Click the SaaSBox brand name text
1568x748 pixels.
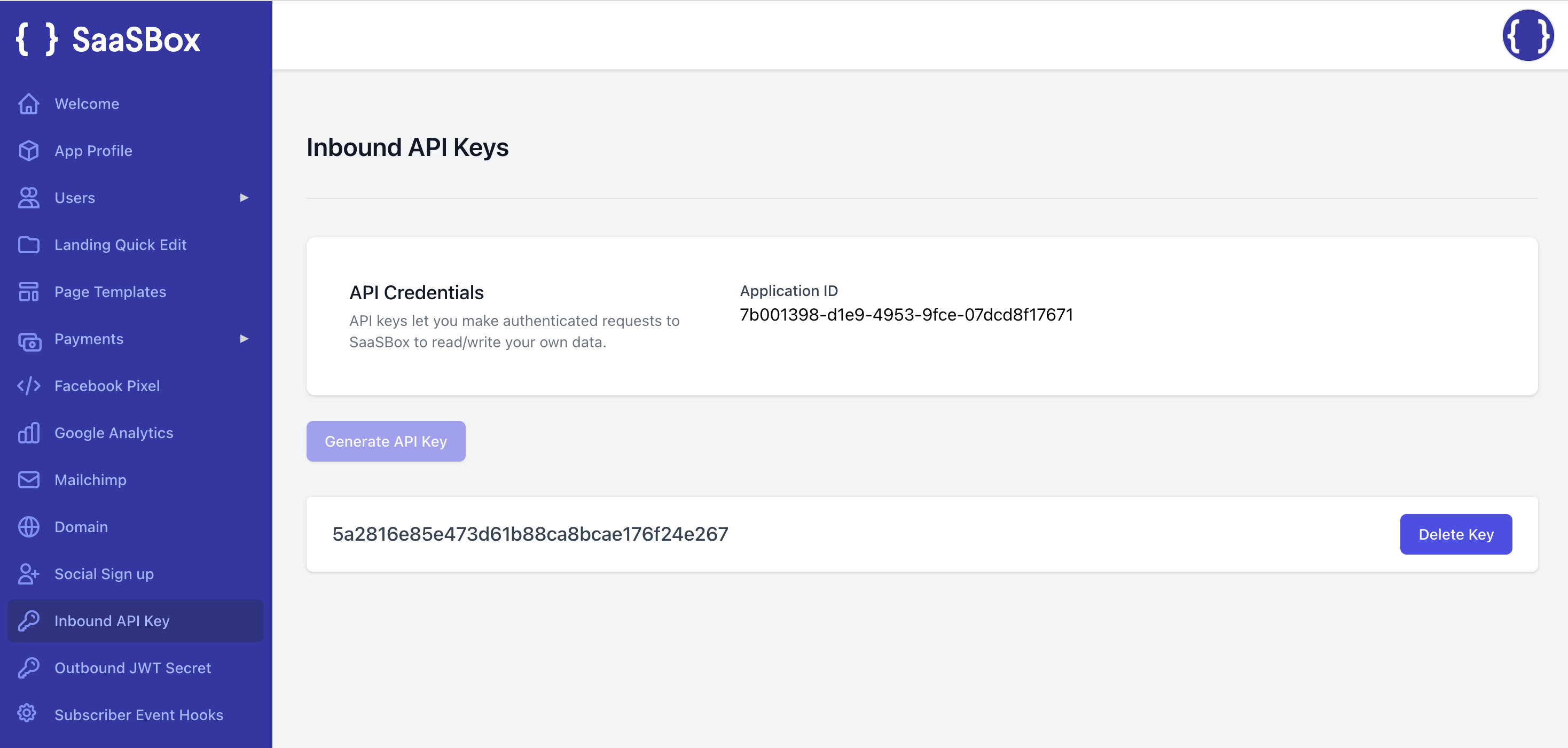click(x=136, y=40)
